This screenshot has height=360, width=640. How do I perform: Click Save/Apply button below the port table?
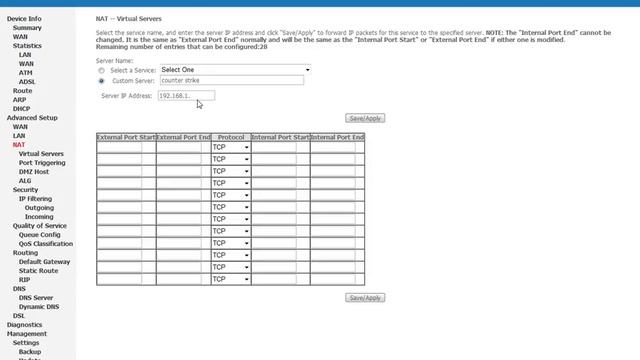pos(365,298)
